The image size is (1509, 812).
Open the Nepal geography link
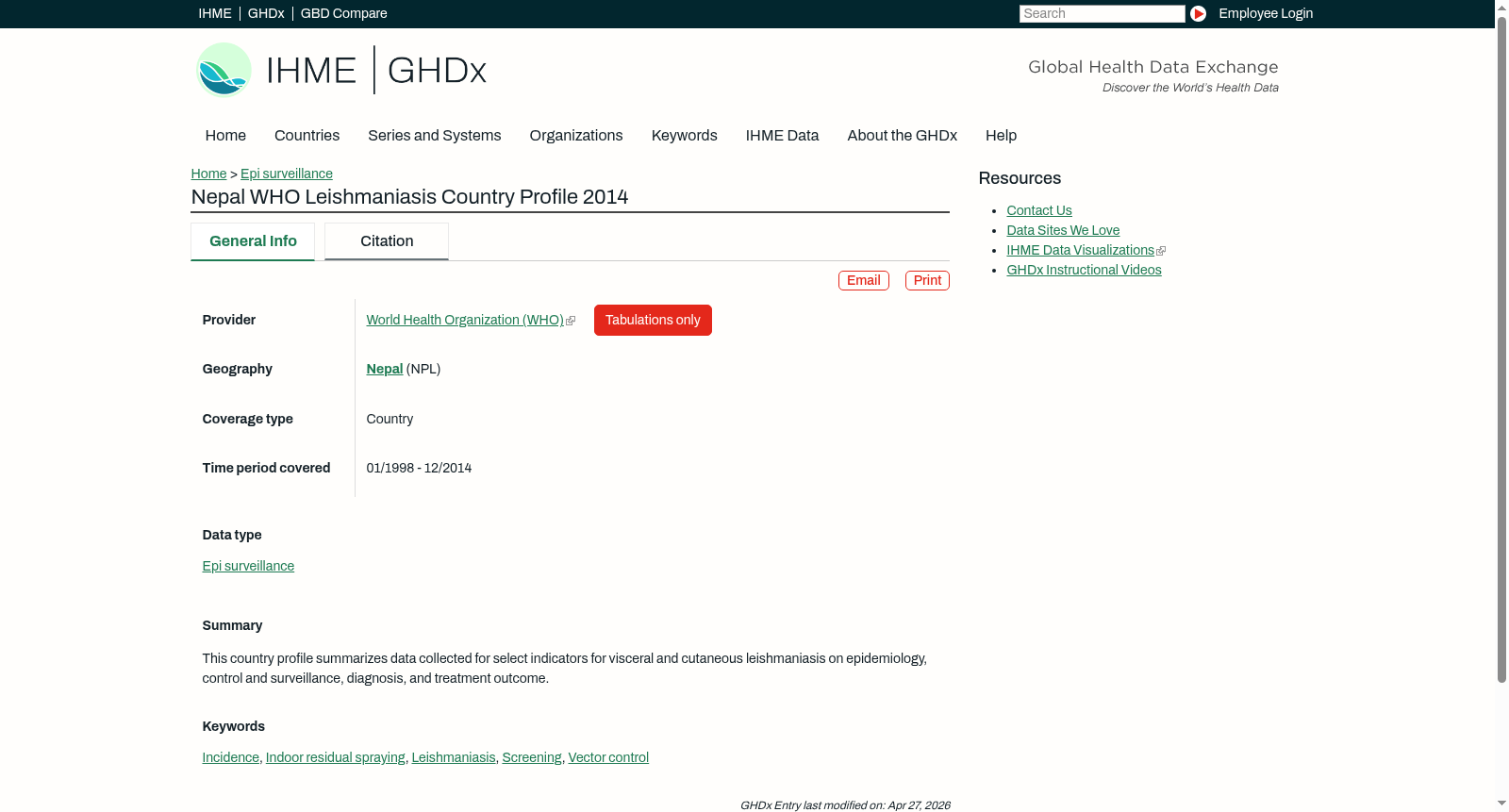385,370
